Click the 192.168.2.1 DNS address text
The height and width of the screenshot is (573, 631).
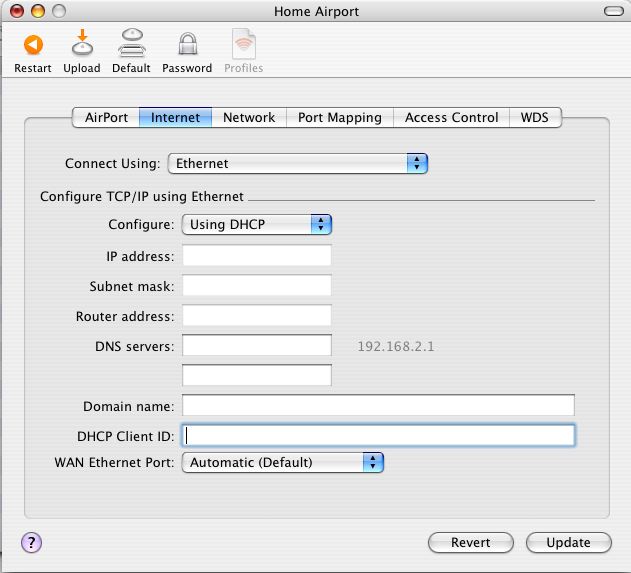pyautogui.click(x=396, y=346)
